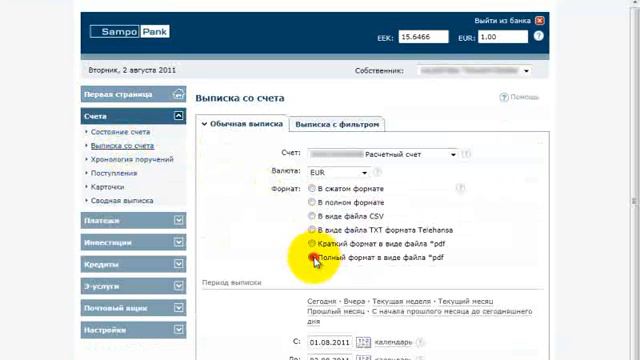Click календарь link beside start date
The width and height of the screenshot is (640, 360).
pyautogui.click(x=393, y=342)
